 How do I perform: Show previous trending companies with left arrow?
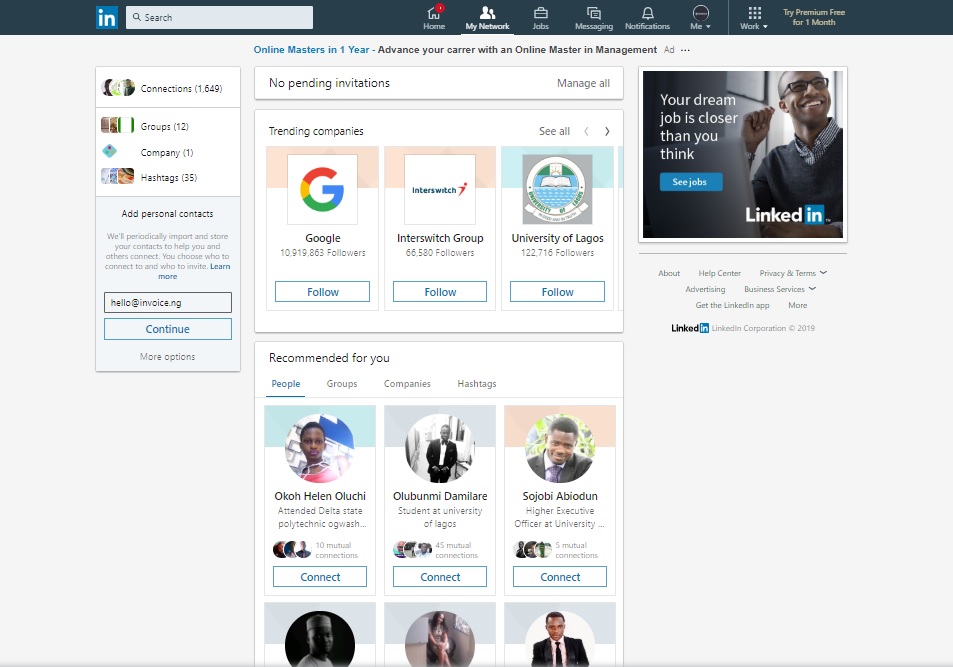coord(587,131)
